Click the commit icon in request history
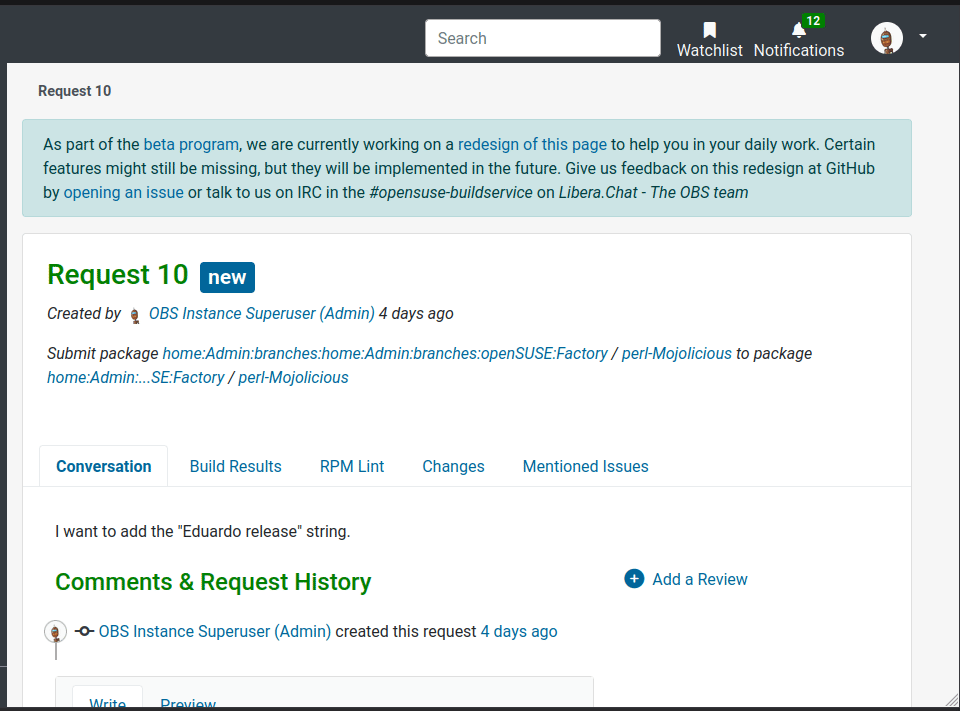The image size is (960, 711). click(84, 632)
